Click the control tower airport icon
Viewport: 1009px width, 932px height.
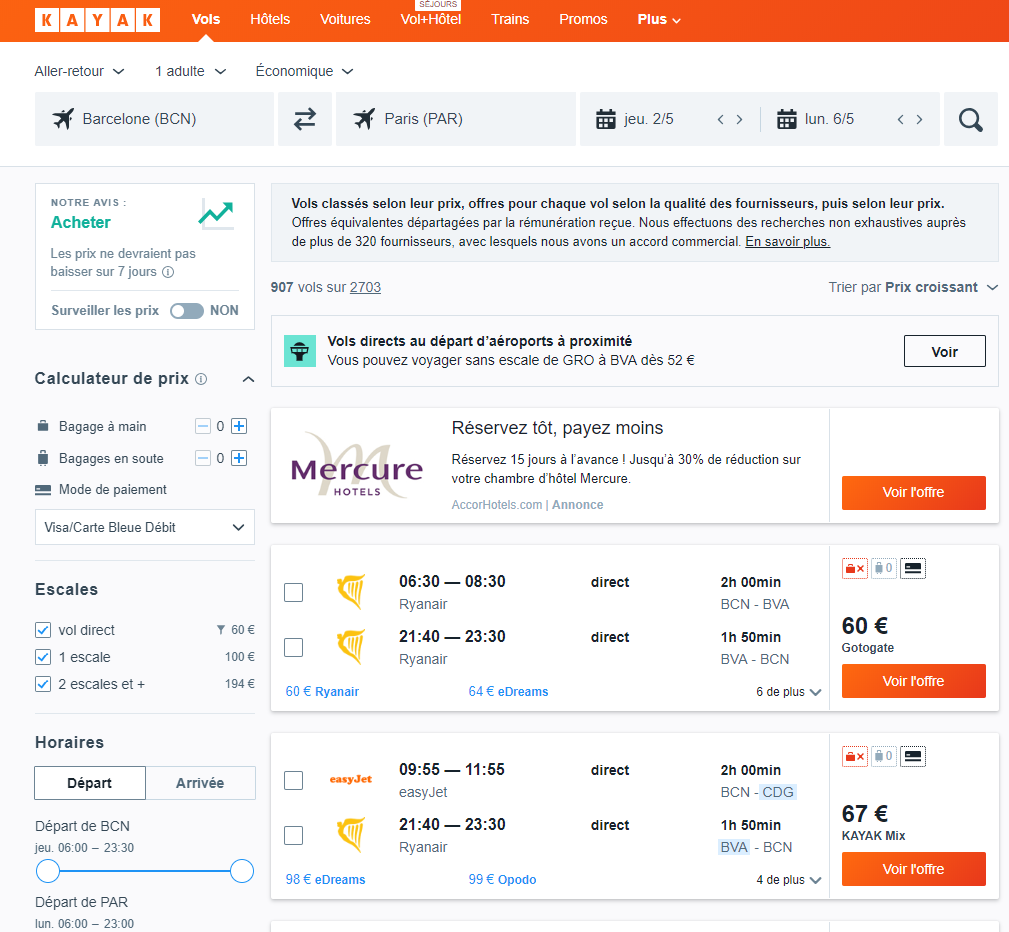coord(300,351)
